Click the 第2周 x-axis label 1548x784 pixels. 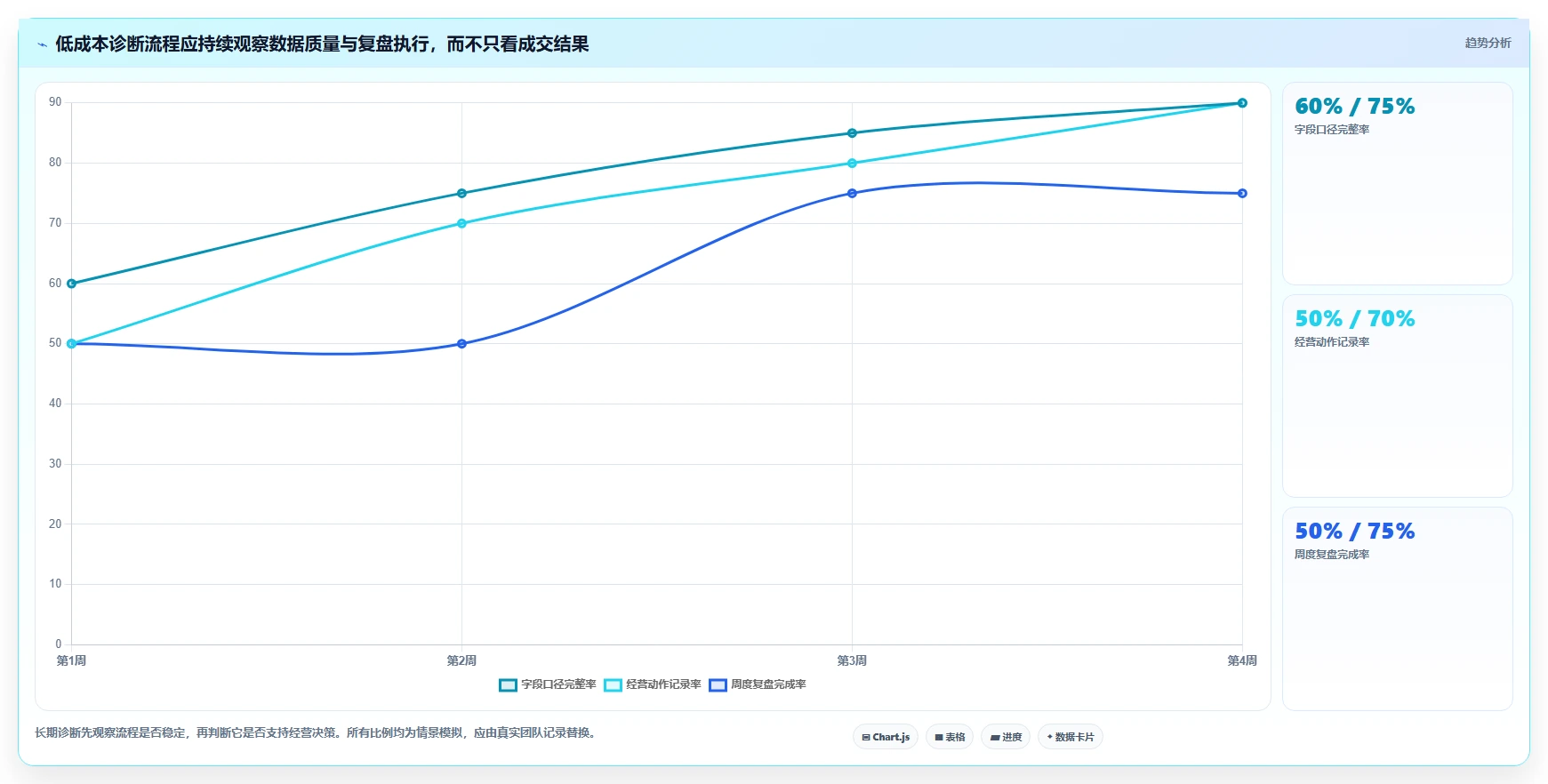[x=461, y=660]
